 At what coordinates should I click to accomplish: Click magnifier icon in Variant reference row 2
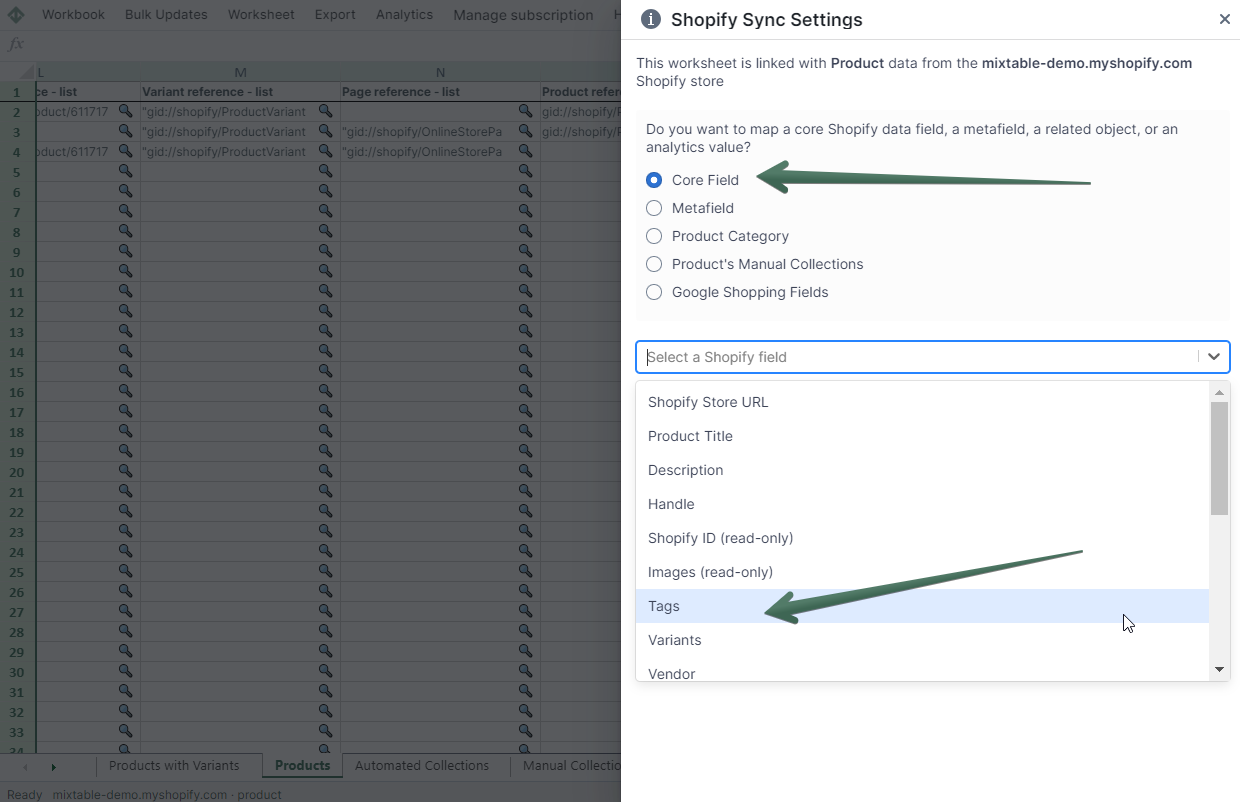[325, 111]
